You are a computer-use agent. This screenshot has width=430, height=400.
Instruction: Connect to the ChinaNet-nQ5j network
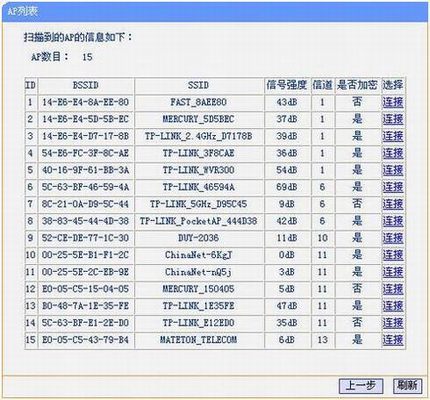click(393, 272)
